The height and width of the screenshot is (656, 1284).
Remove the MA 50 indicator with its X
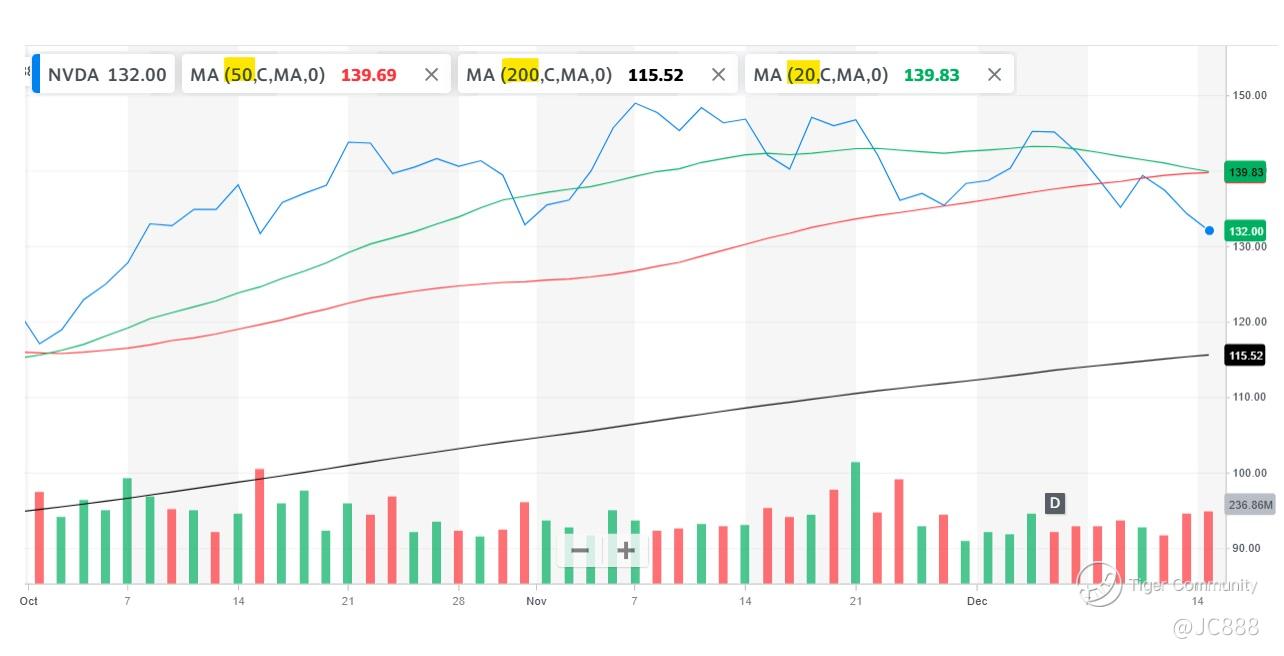point(431,75)
